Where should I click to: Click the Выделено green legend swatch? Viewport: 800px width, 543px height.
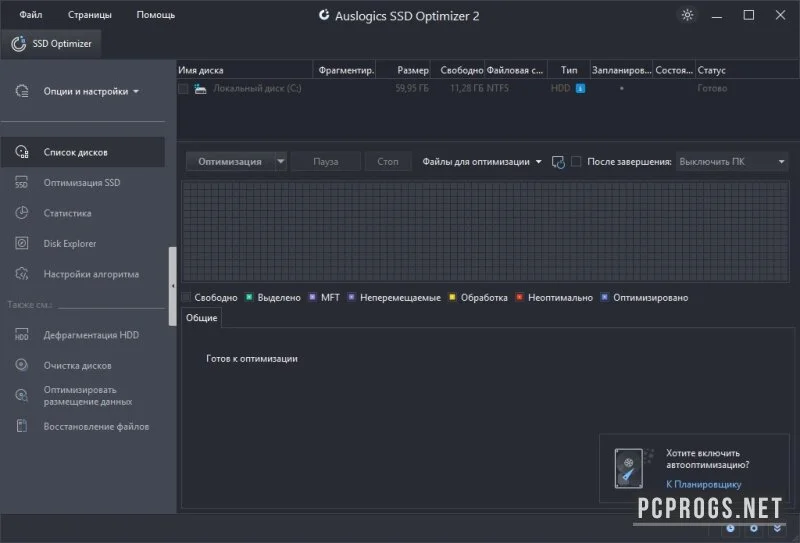click(x=249, y=297)
